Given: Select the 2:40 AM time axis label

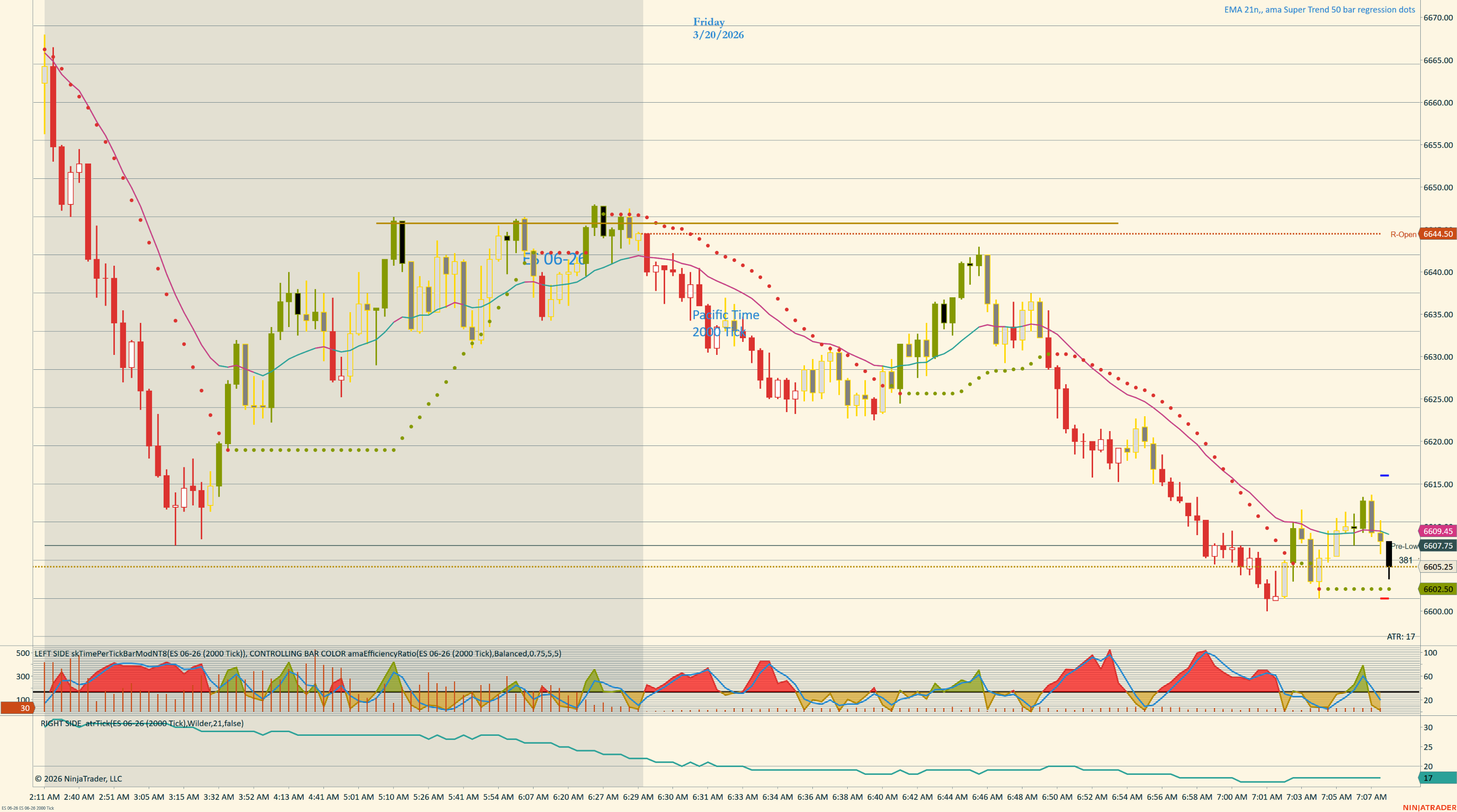Looking at the screenshot, I should [79, 797].
